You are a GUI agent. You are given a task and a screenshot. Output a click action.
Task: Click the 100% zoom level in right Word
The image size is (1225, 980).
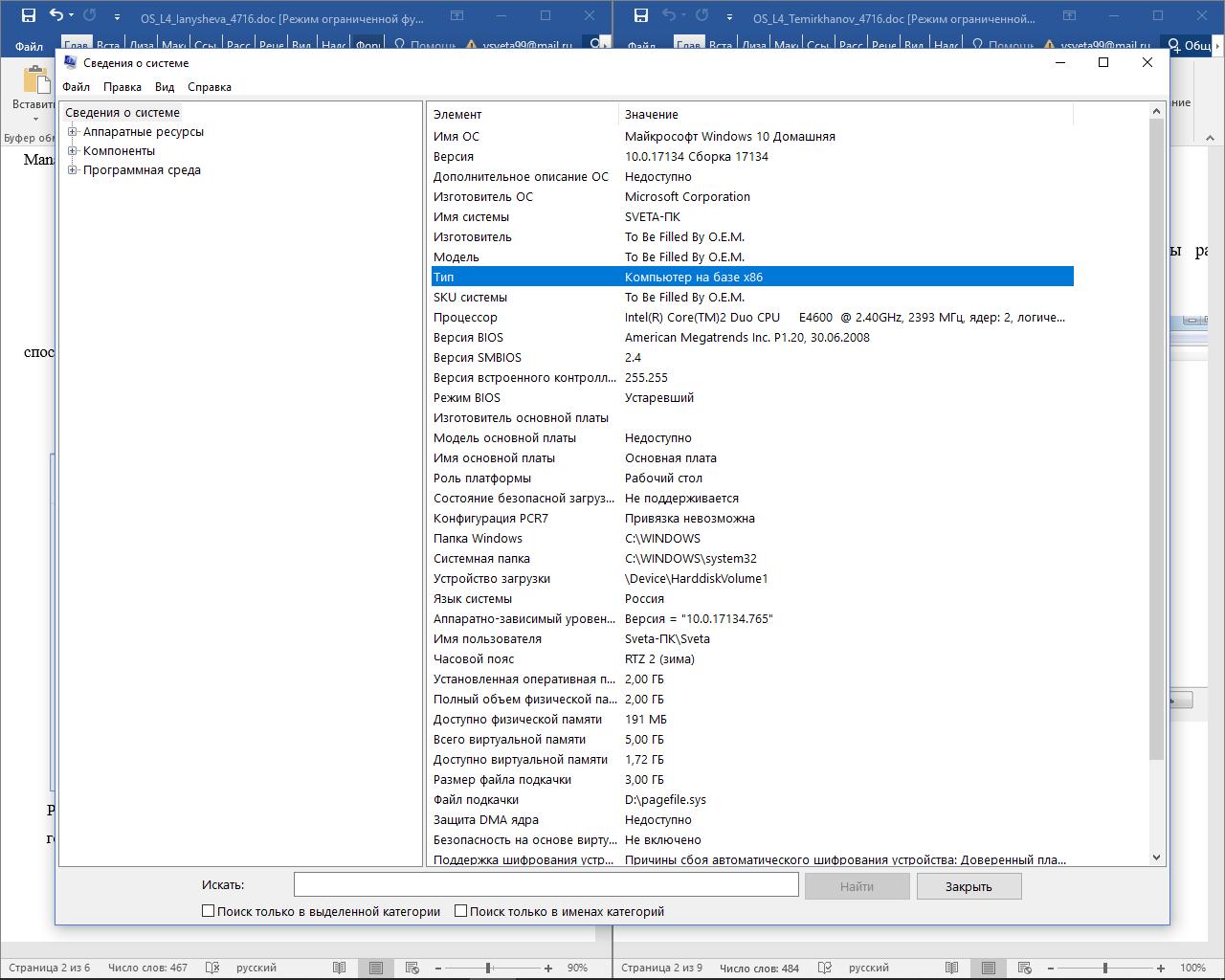click(1192, 968)
